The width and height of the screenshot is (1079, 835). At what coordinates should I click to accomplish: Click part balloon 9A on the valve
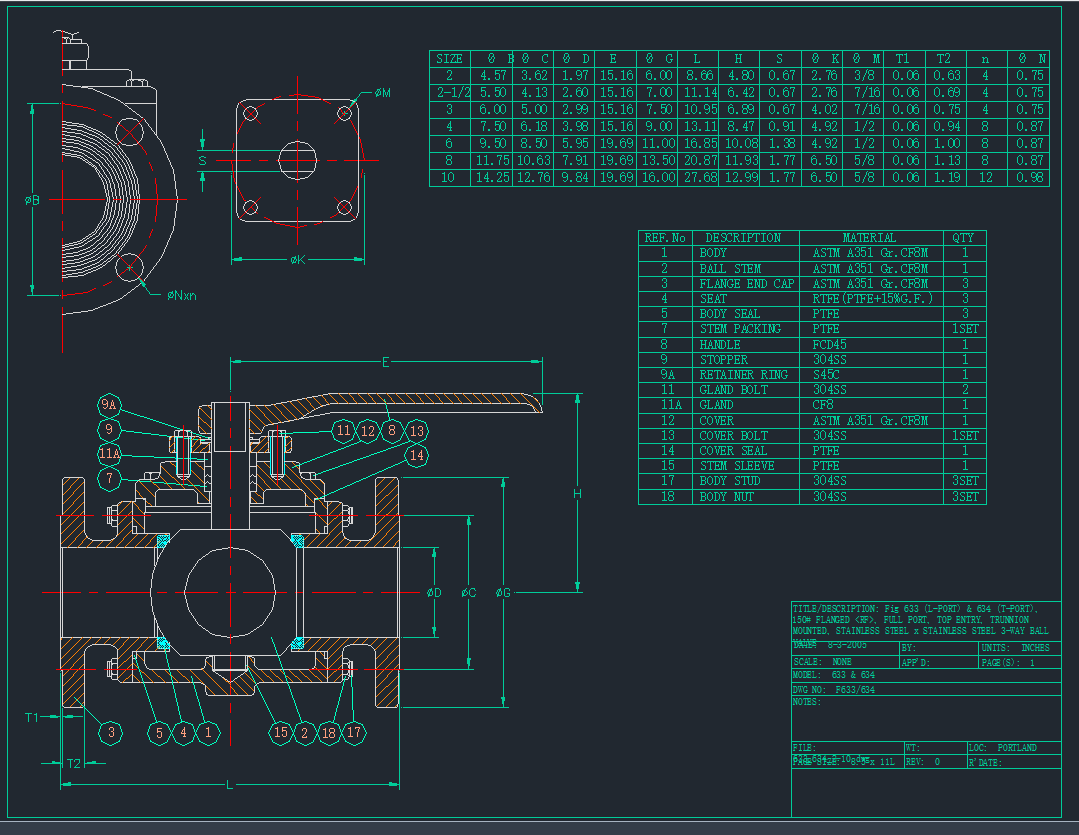(110, 406)
